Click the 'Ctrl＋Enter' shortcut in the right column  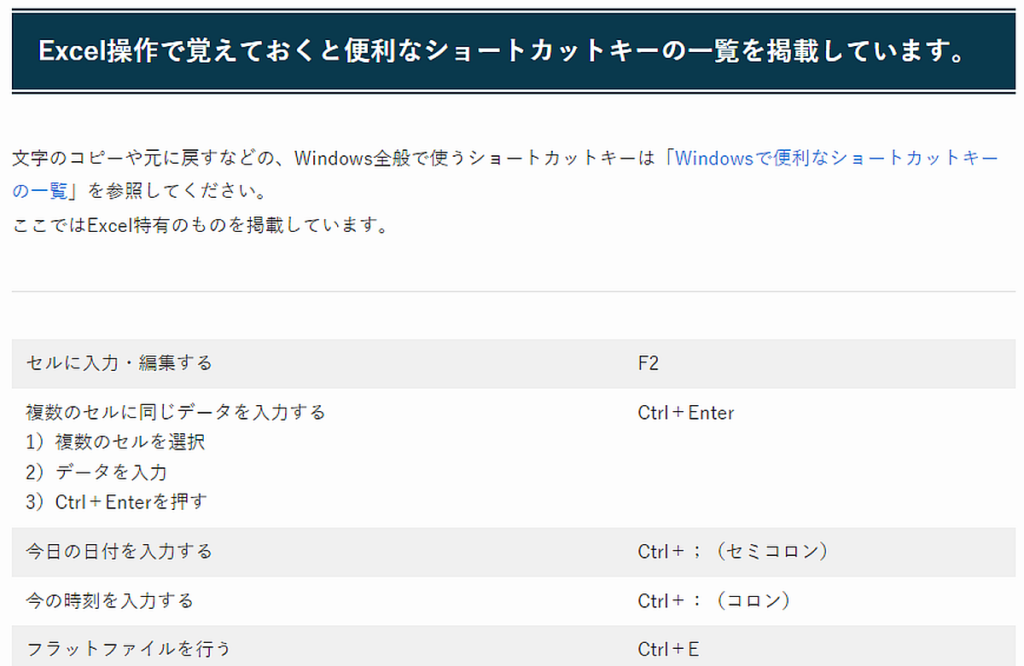(x=686, y=413)
